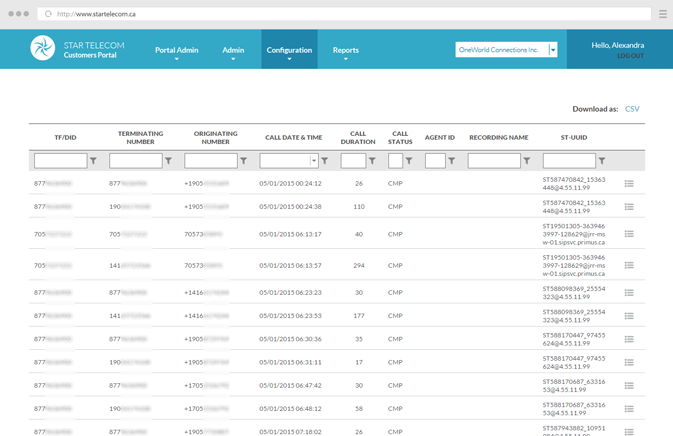The height and width of the screenshot is (436, 673).
Task: Open details icon for call at 06:23:53
Action: click(x=629, y=316)
